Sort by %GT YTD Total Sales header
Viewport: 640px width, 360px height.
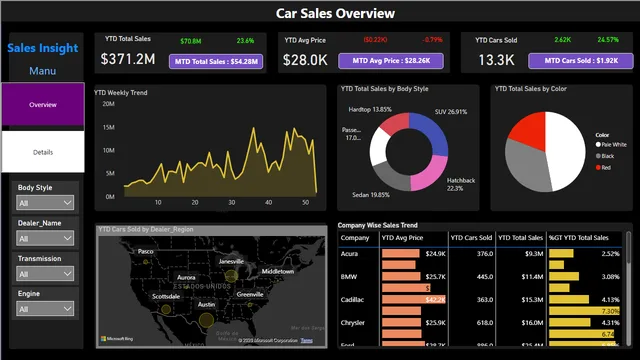pyautogui.click(x=578, y=238)
